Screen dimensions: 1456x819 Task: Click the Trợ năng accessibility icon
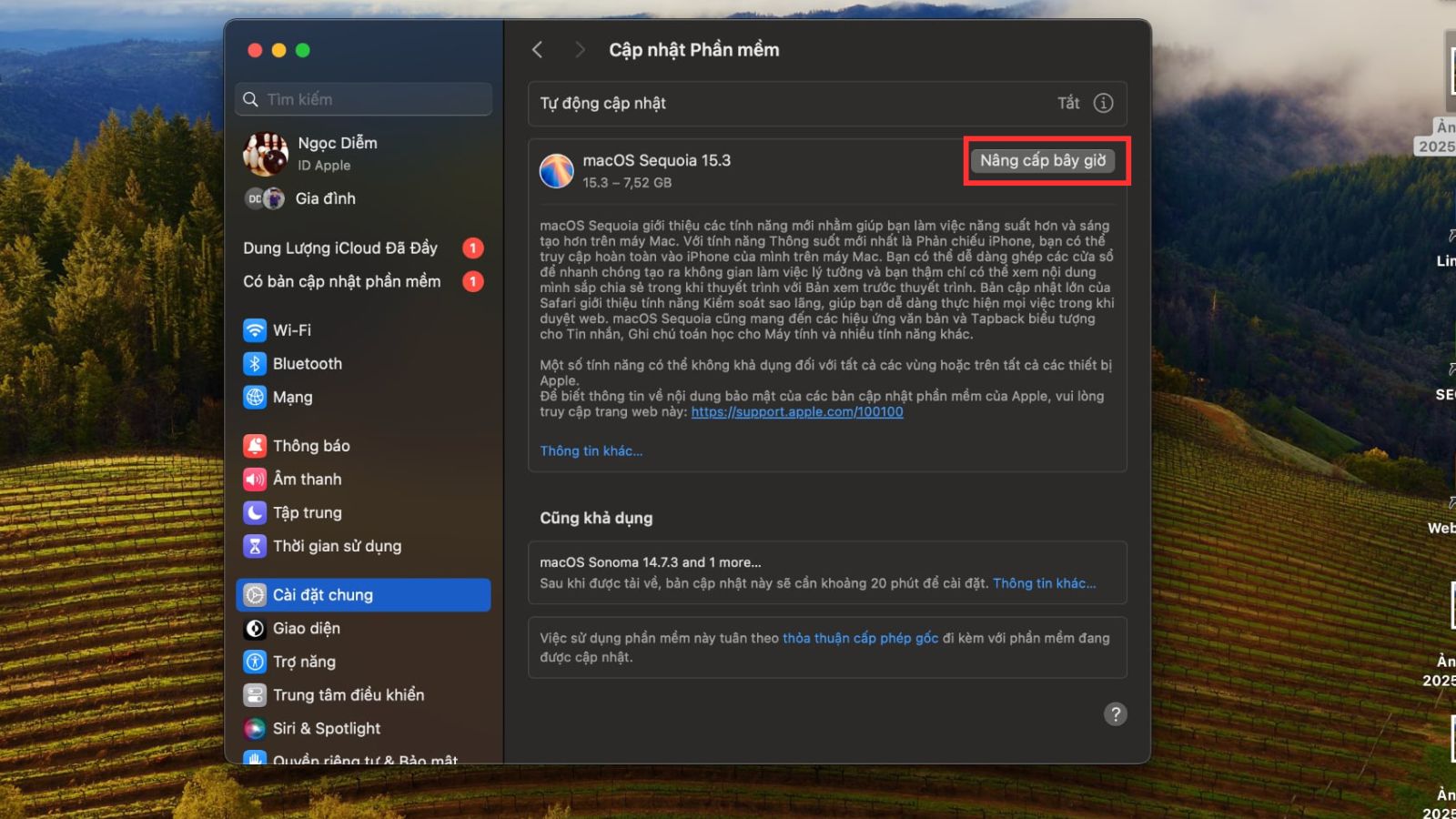pos(255,662)
